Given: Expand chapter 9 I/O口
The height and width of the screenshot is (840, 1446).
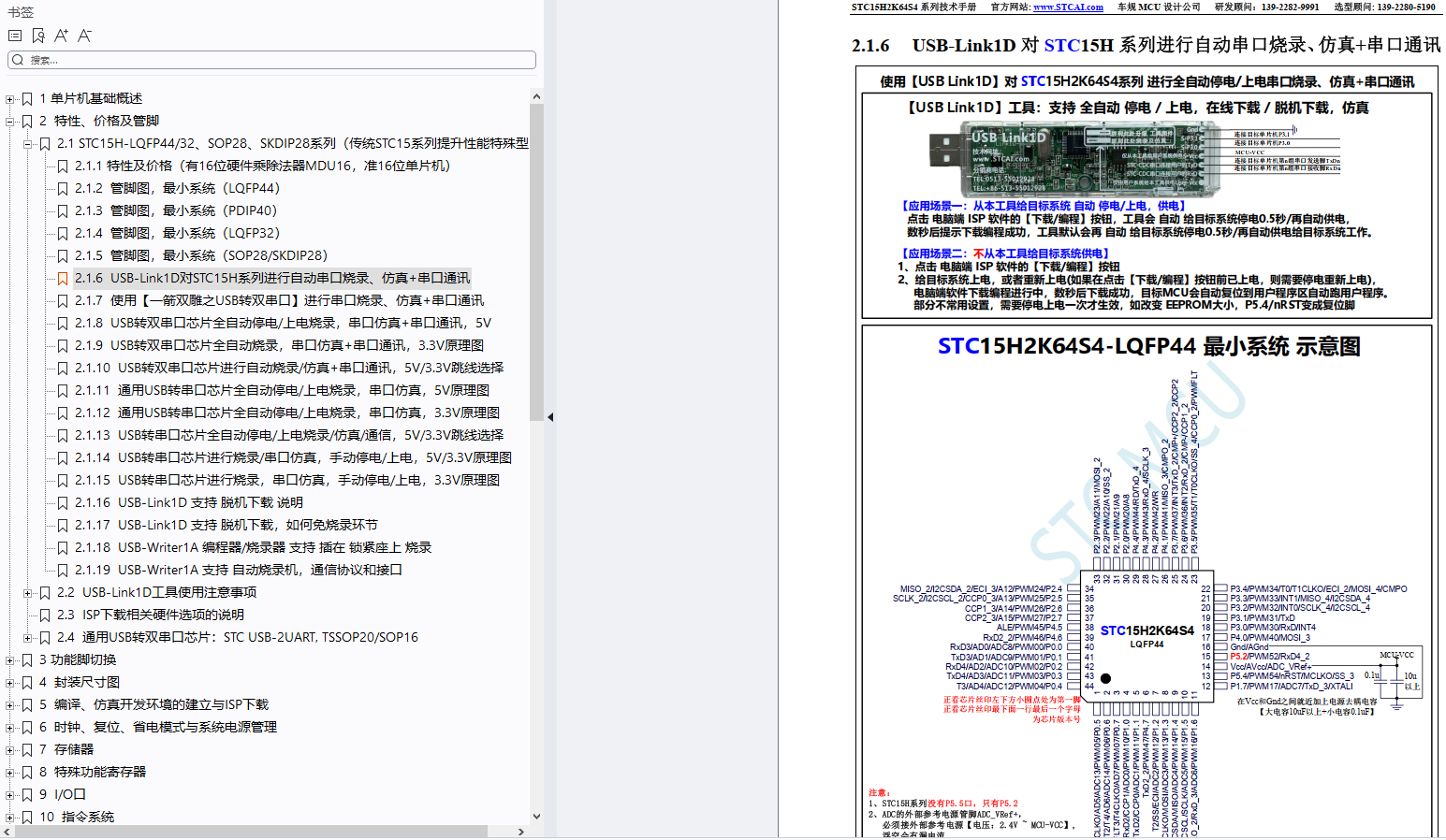Looking at the screenshot, I should (x=10, y=794).
